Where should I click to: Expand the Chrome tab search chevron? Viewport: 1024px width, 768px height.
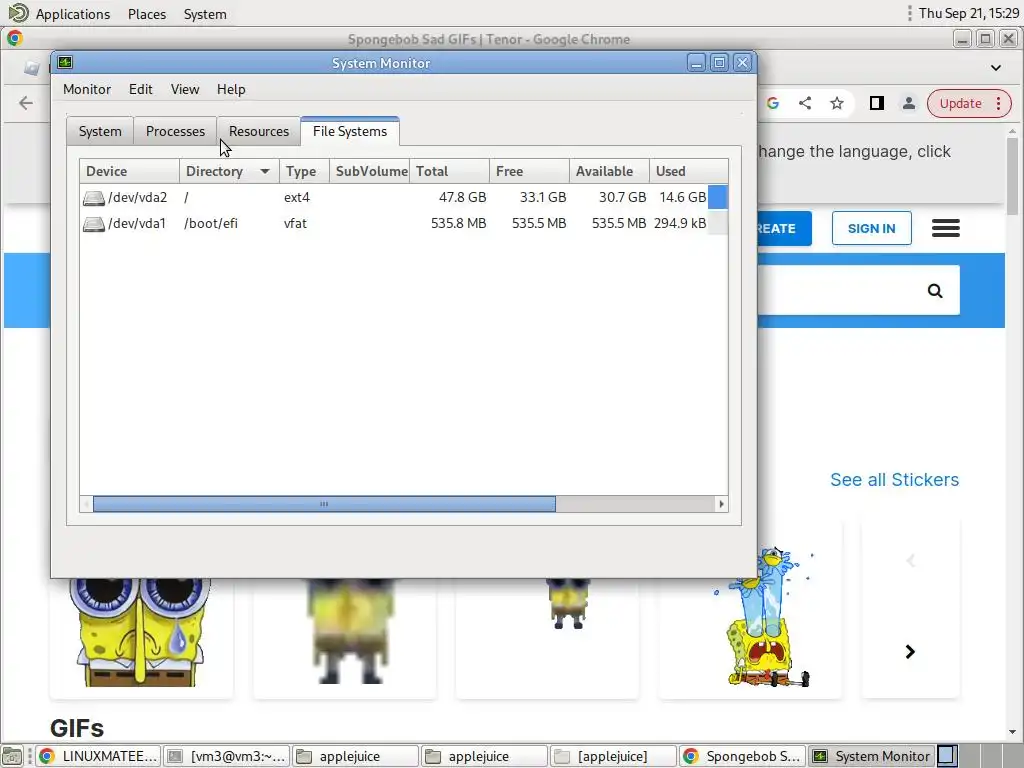(995, 68)
